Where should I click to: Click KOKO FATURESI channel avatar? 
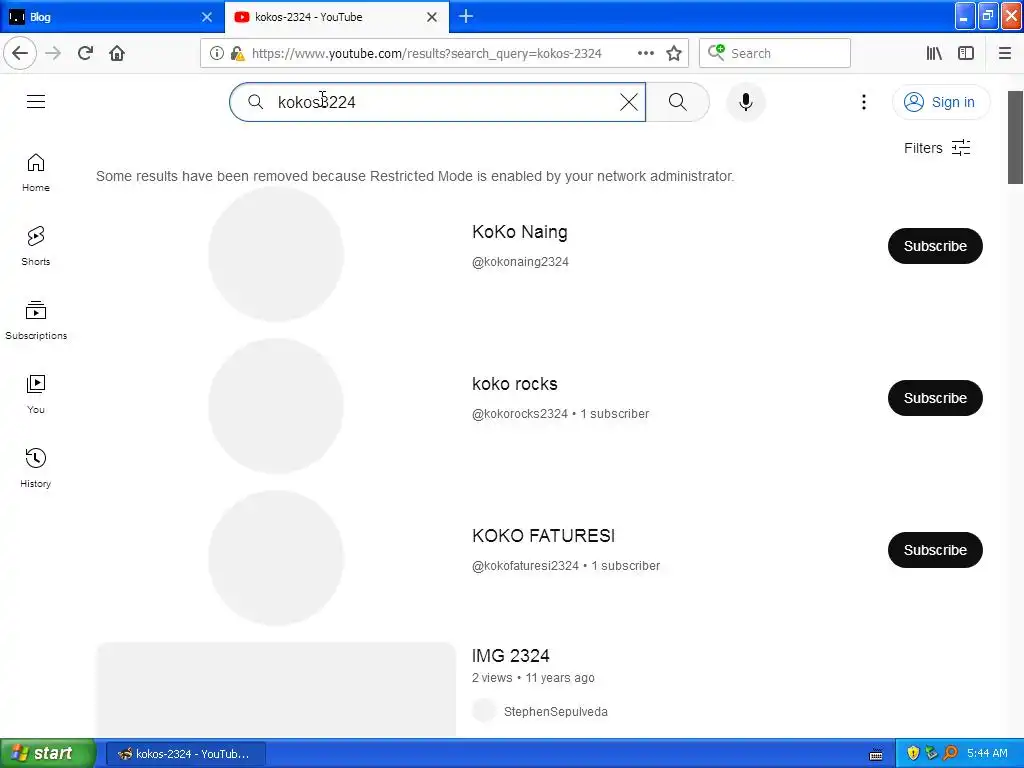tap(276, 558)
